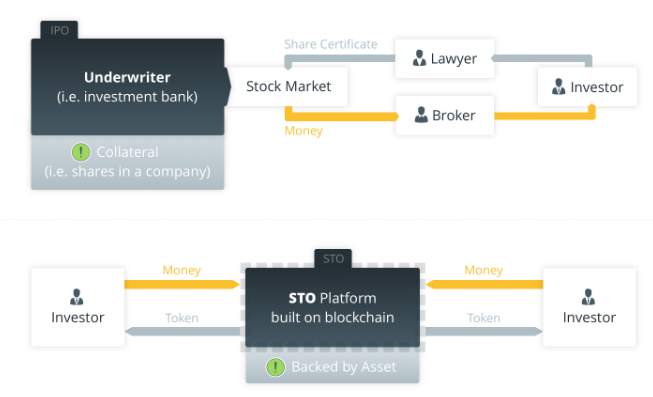Click the green exclamation icon beside Collateral
The height and width of the screenshot is (397, 653).
point(81,152)
